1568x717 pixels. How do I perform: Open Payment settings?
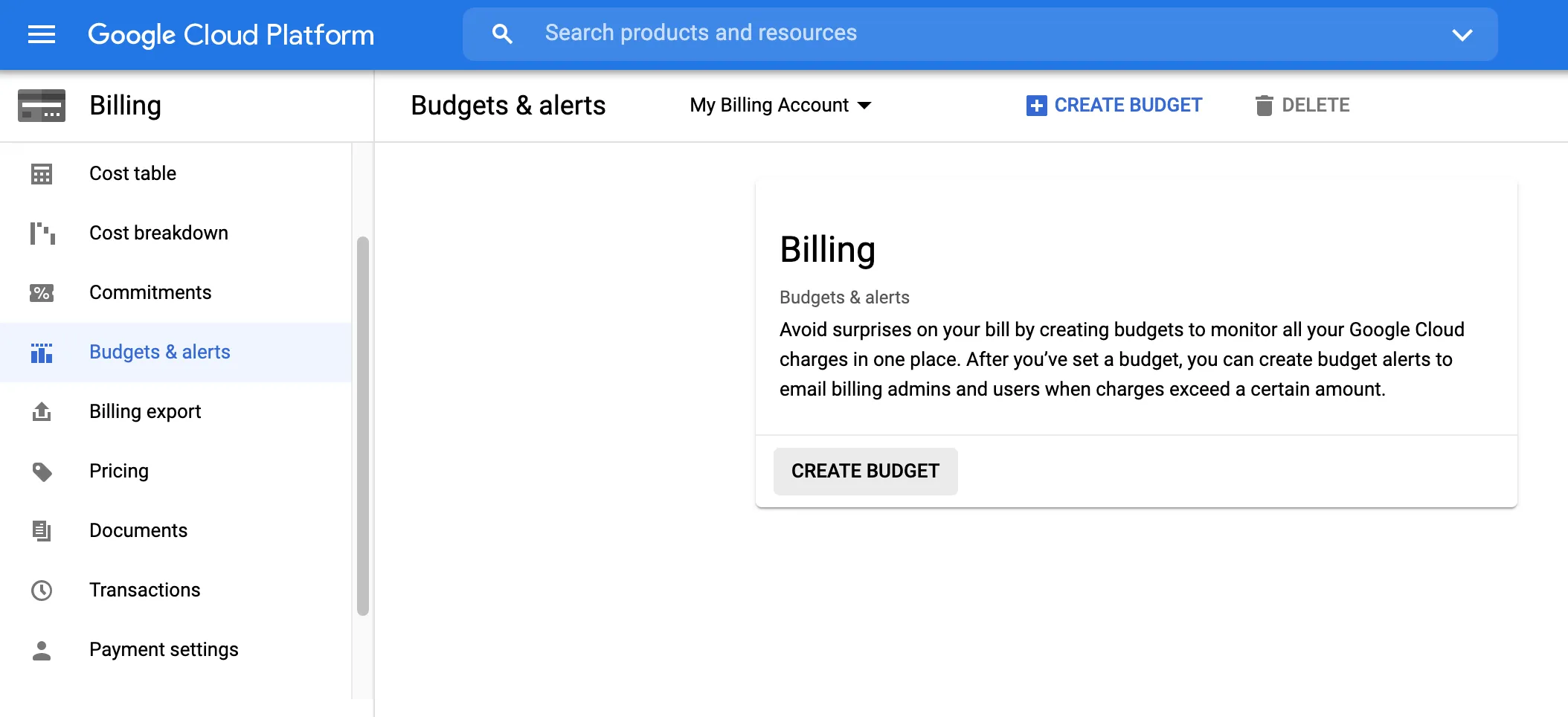[176, 650]
